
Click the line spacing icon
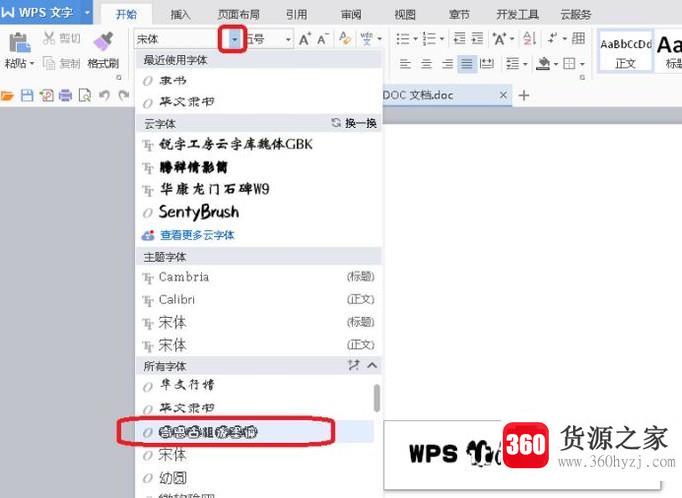point(513,64)
